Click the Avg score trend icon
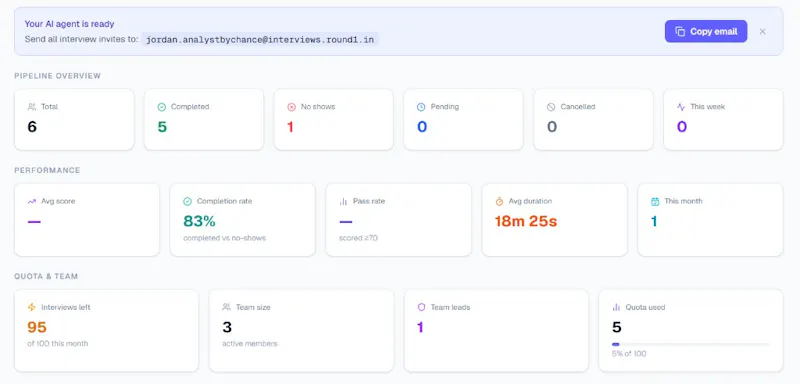 click(32, 201)
